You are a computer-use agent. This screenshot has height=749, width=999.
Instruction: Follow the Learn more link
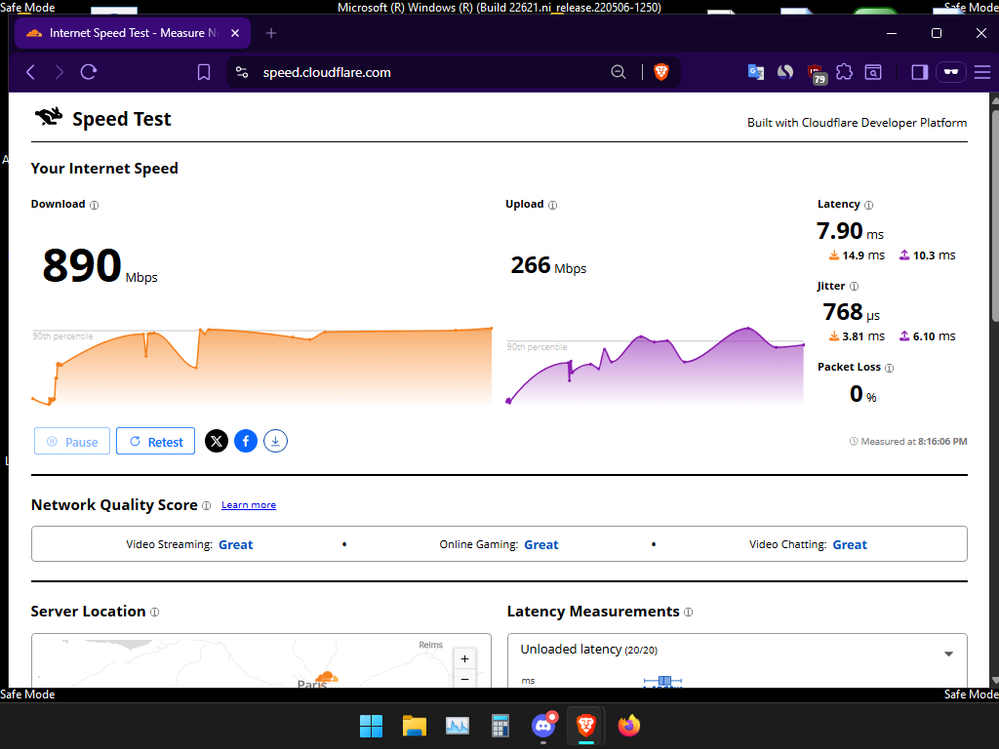click(248, 505)
